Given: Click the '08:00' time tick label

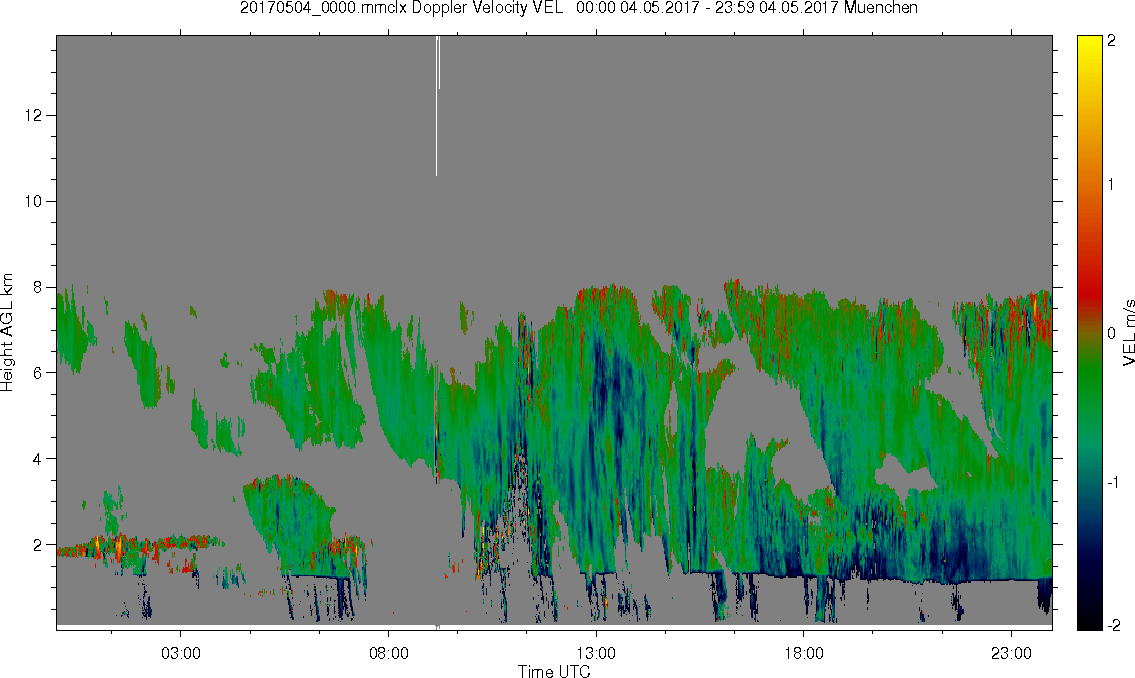Looking at the screenshot, I should tap(388, 653).
